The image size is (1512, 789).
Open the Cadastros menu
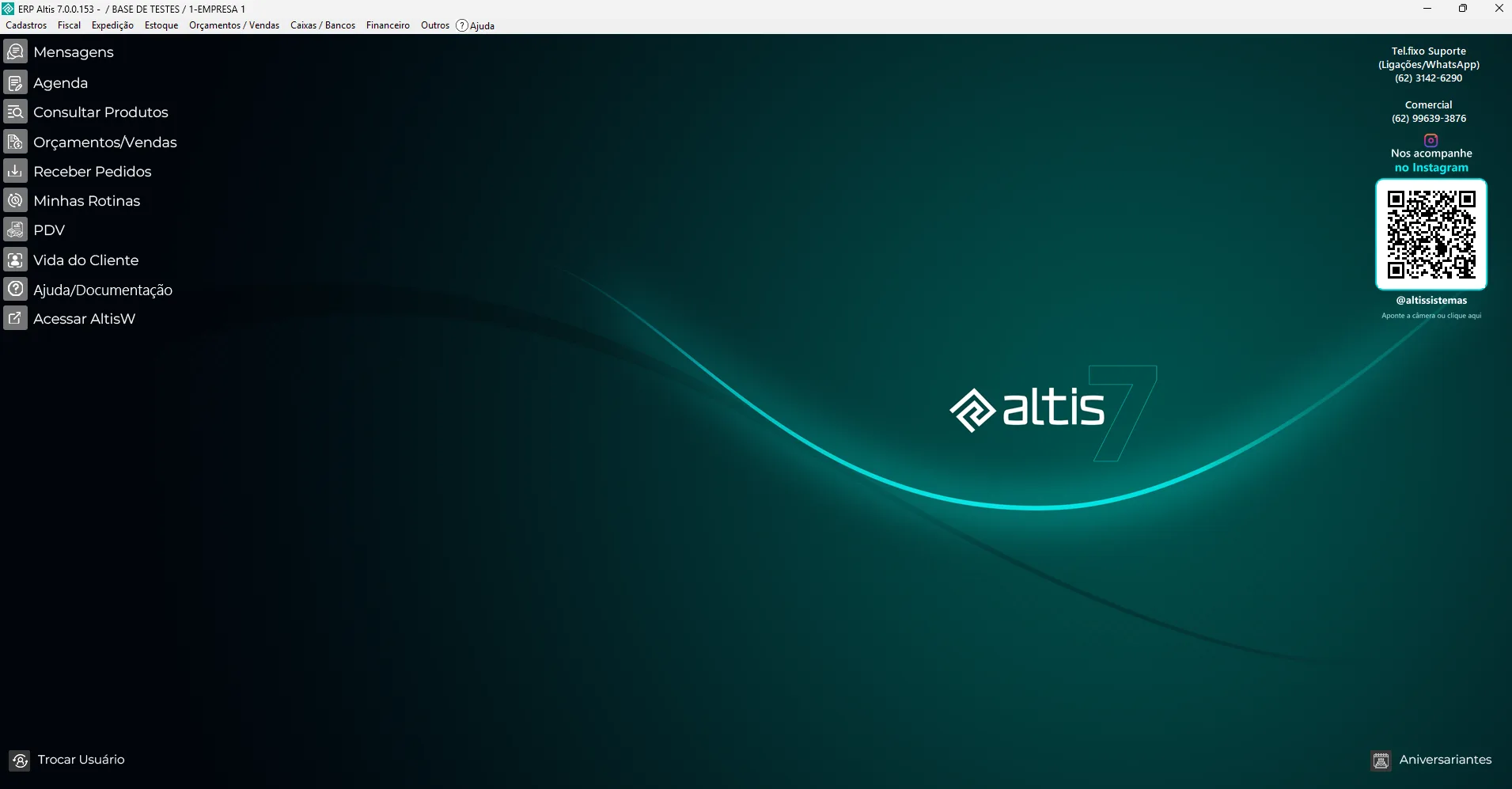point(26,25)
